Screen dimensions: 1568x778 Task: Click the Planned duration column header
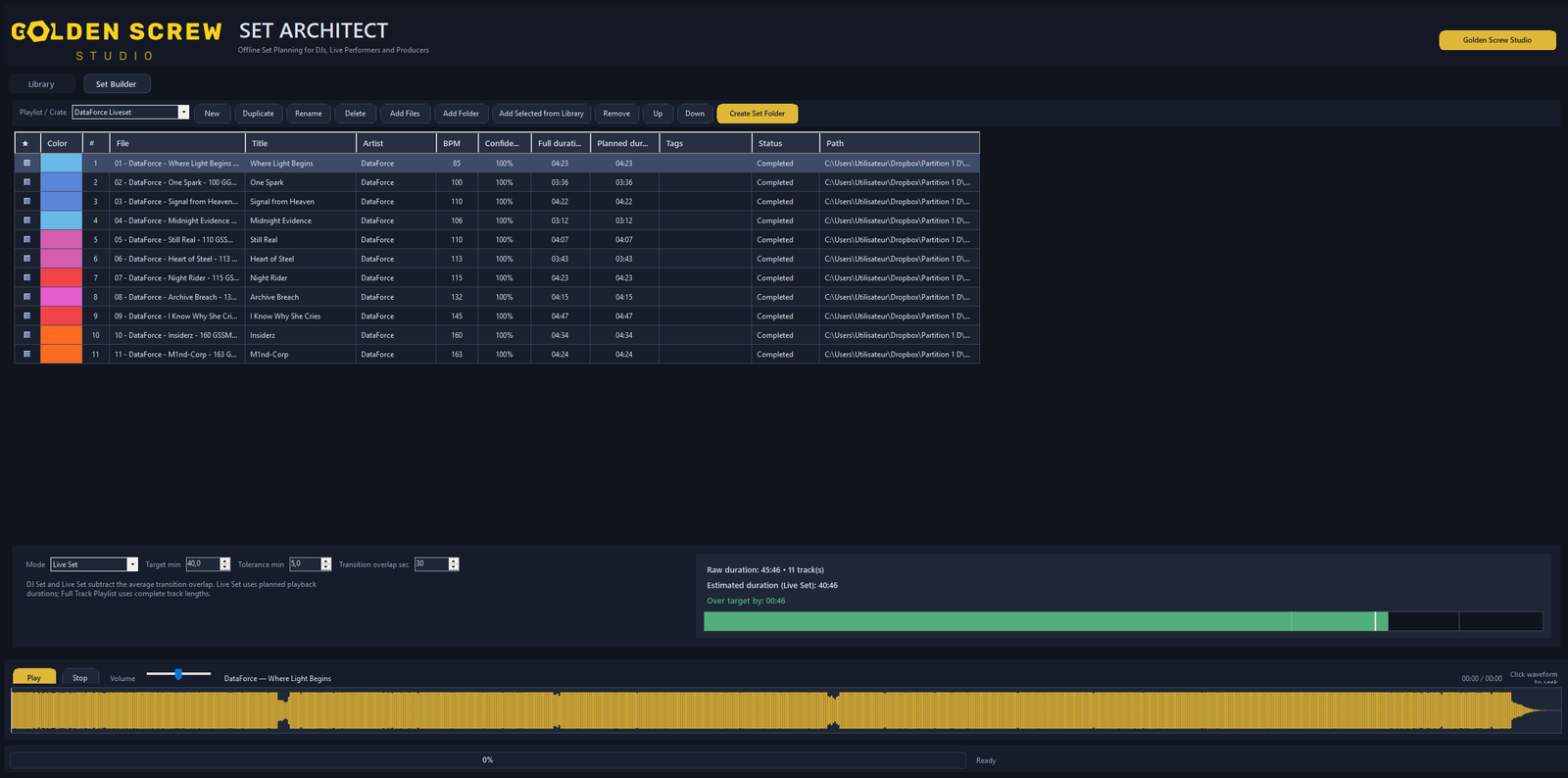pyautogui.click(x=625, y=143)
